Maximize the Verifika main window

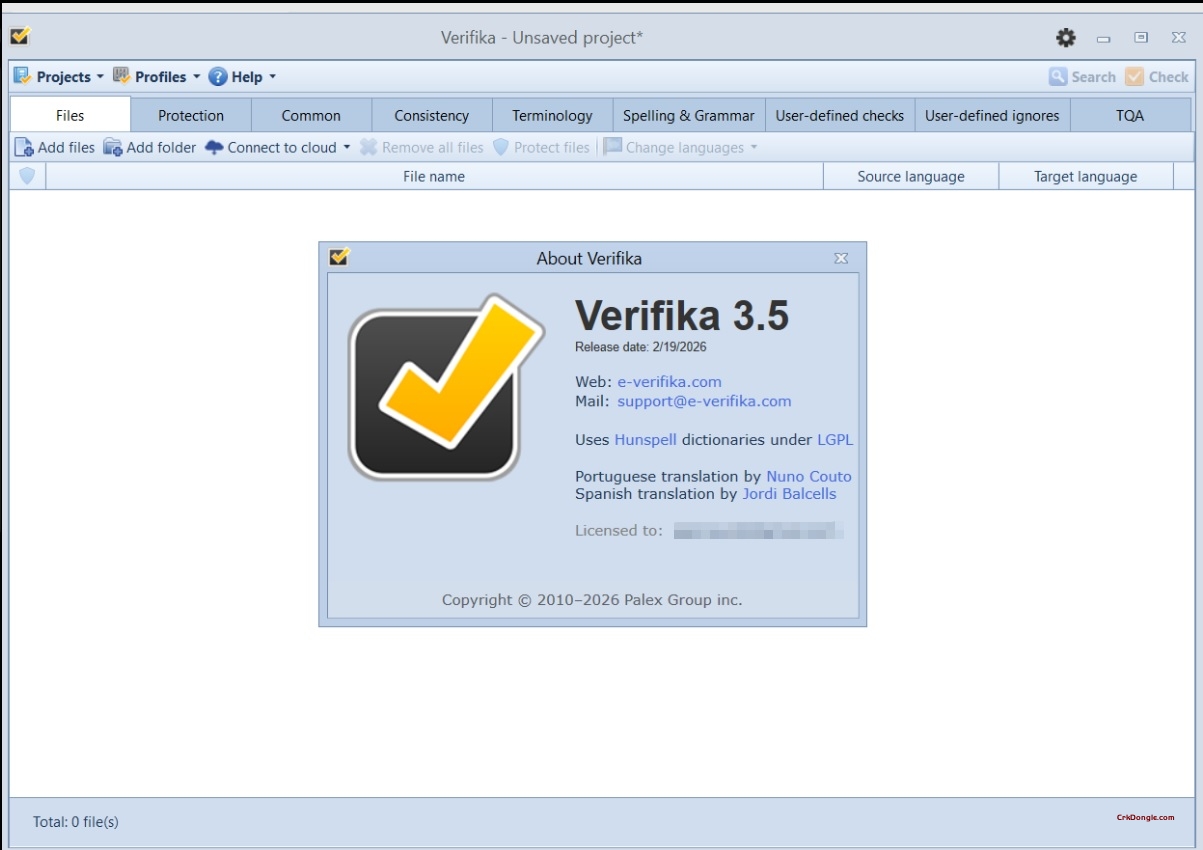click(x=1141, y=38)
